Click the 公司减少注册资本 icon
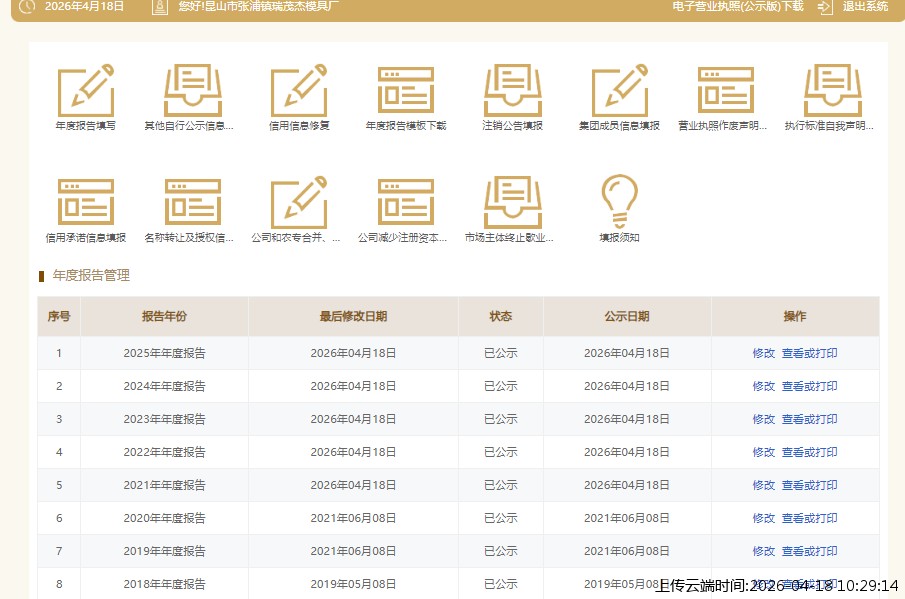The image size is (905, 599). [405, 204]
